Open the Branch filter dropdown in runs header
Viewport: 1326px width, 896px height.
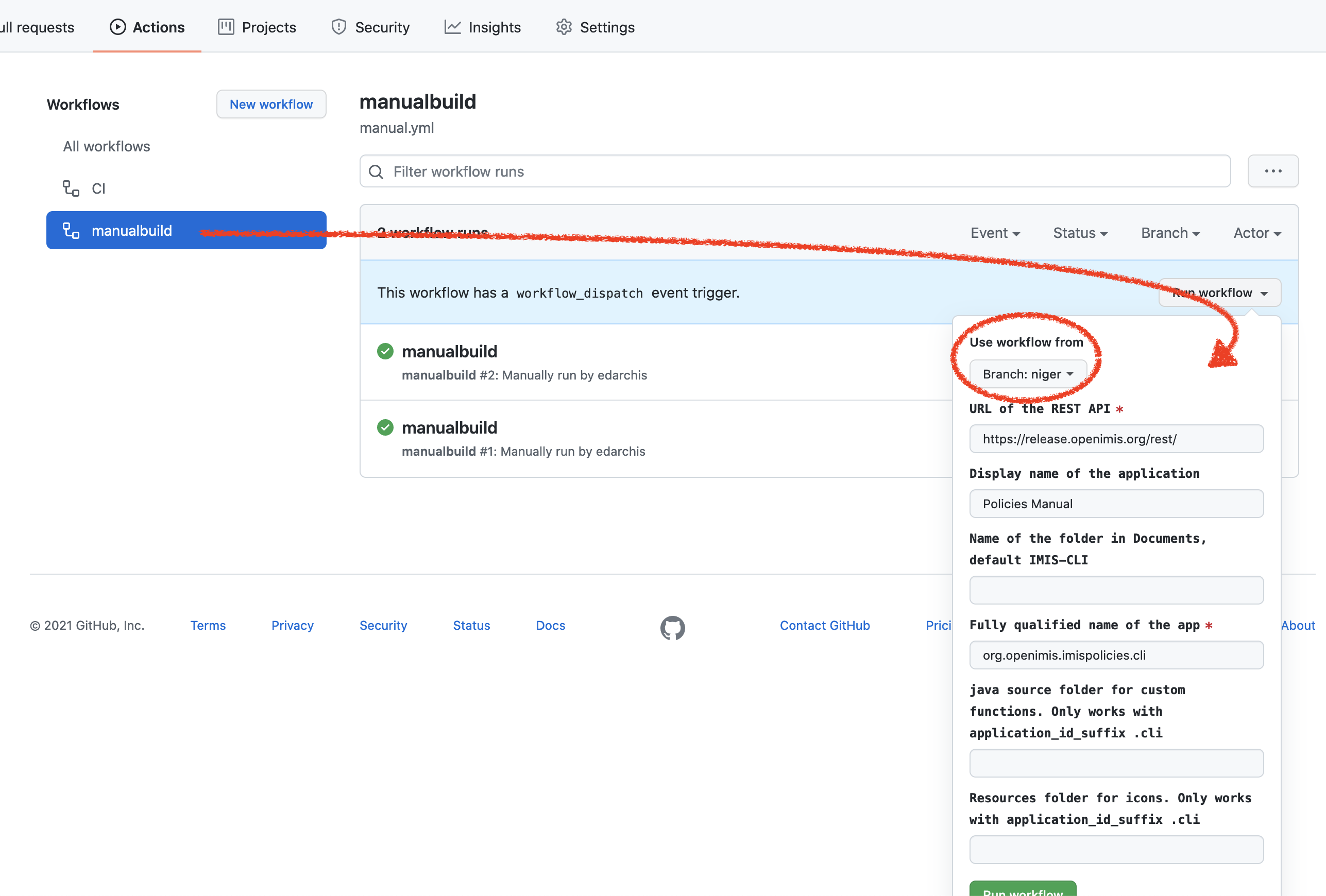pos(1170,233)
